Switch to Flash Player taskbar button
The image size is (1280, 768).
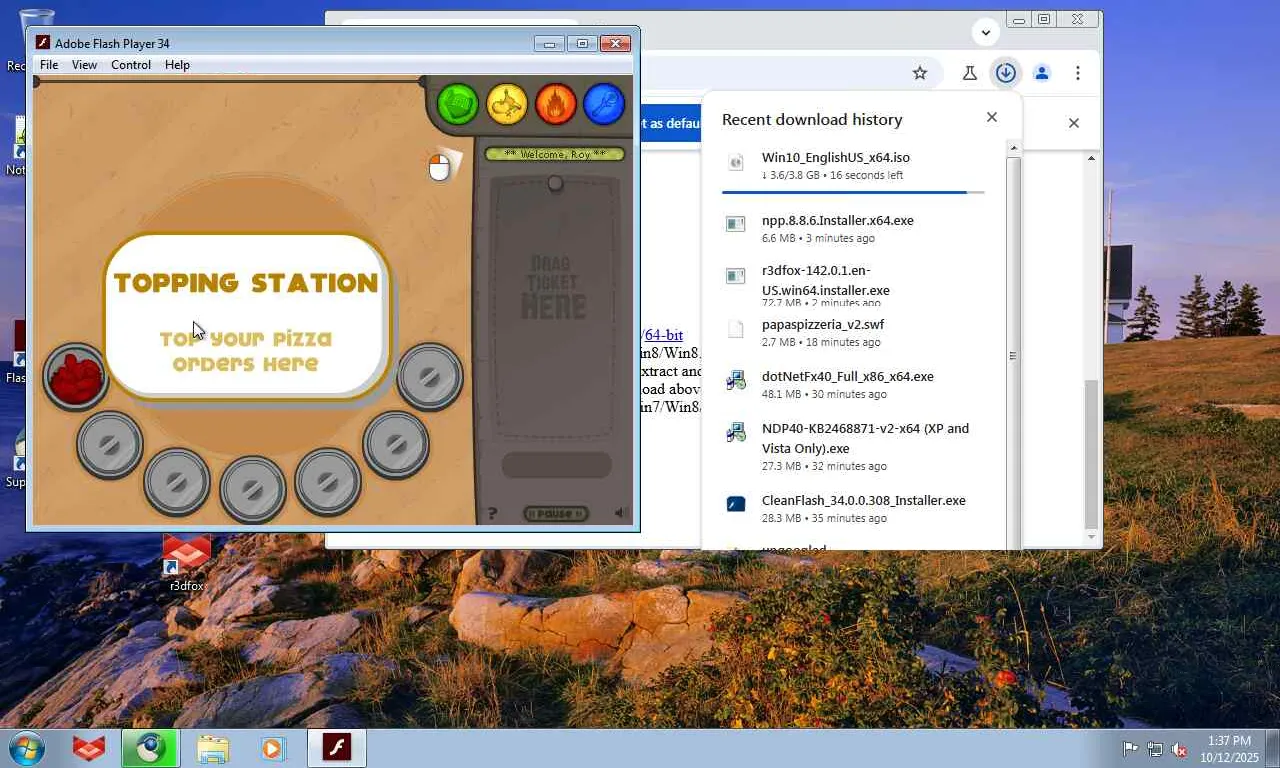pyautogui.click(x=337, y=748)
